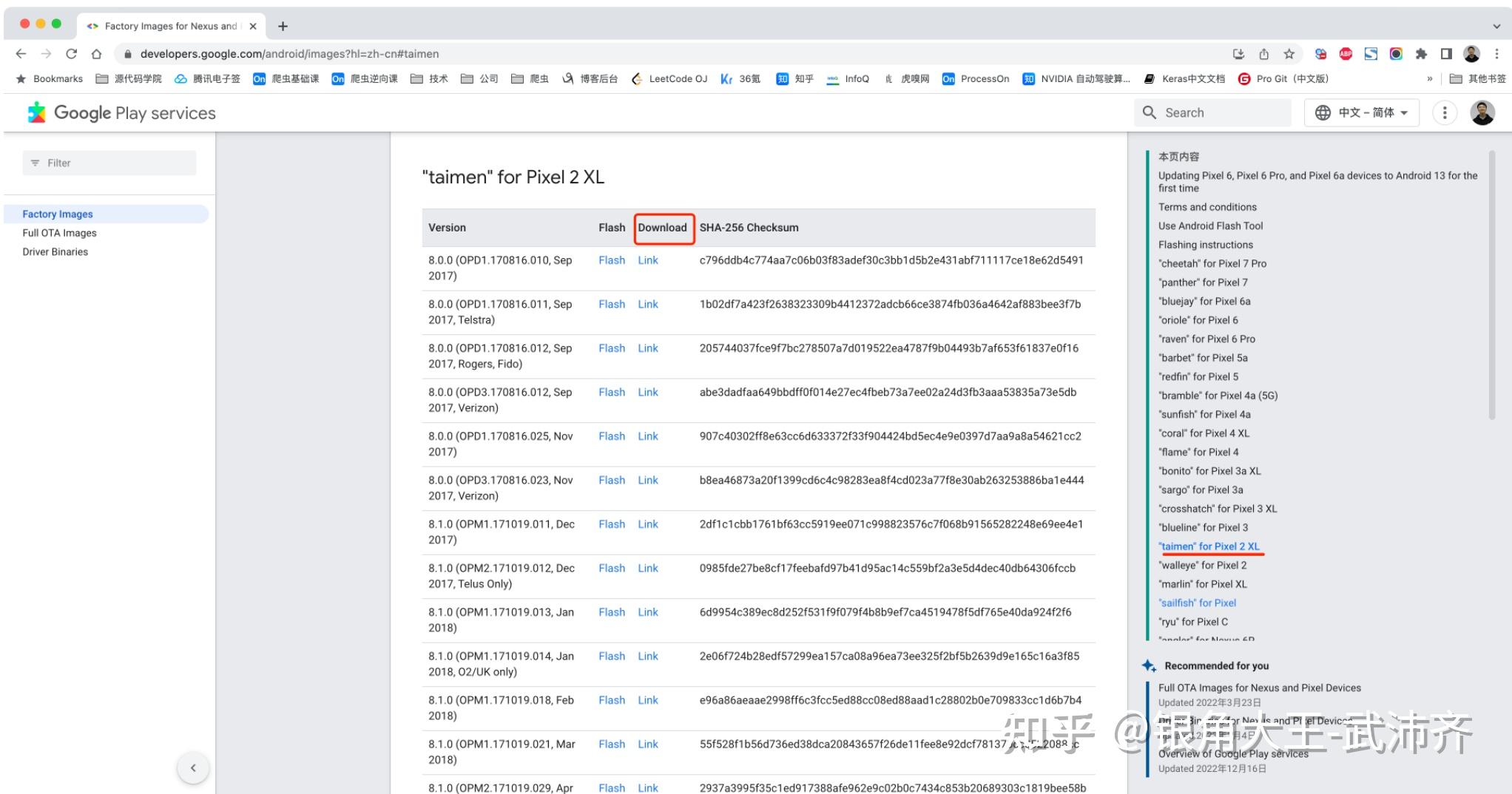Open the Bookmarks star folder
The height and width of the screenshot is (794, 1512).
49,78
